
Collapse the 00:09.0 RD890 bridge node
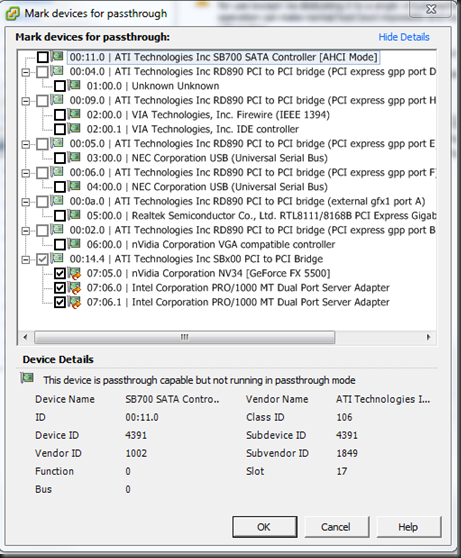coord(26,101)
